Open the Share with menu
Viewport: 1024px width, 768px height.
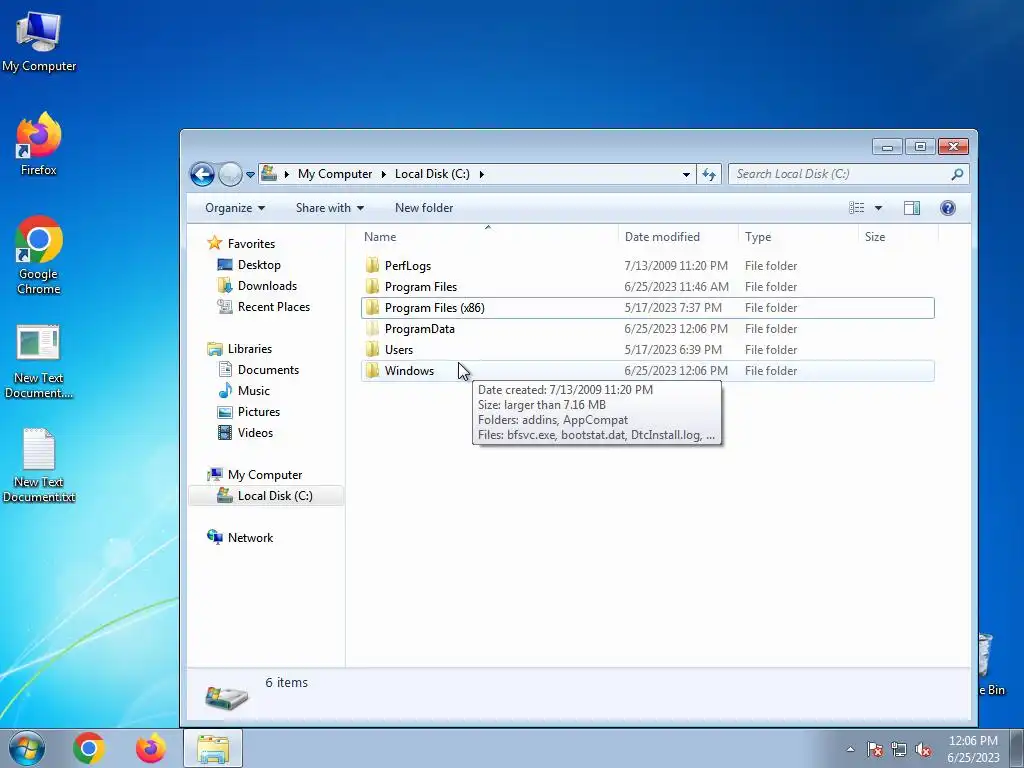[x=330, y=208]
